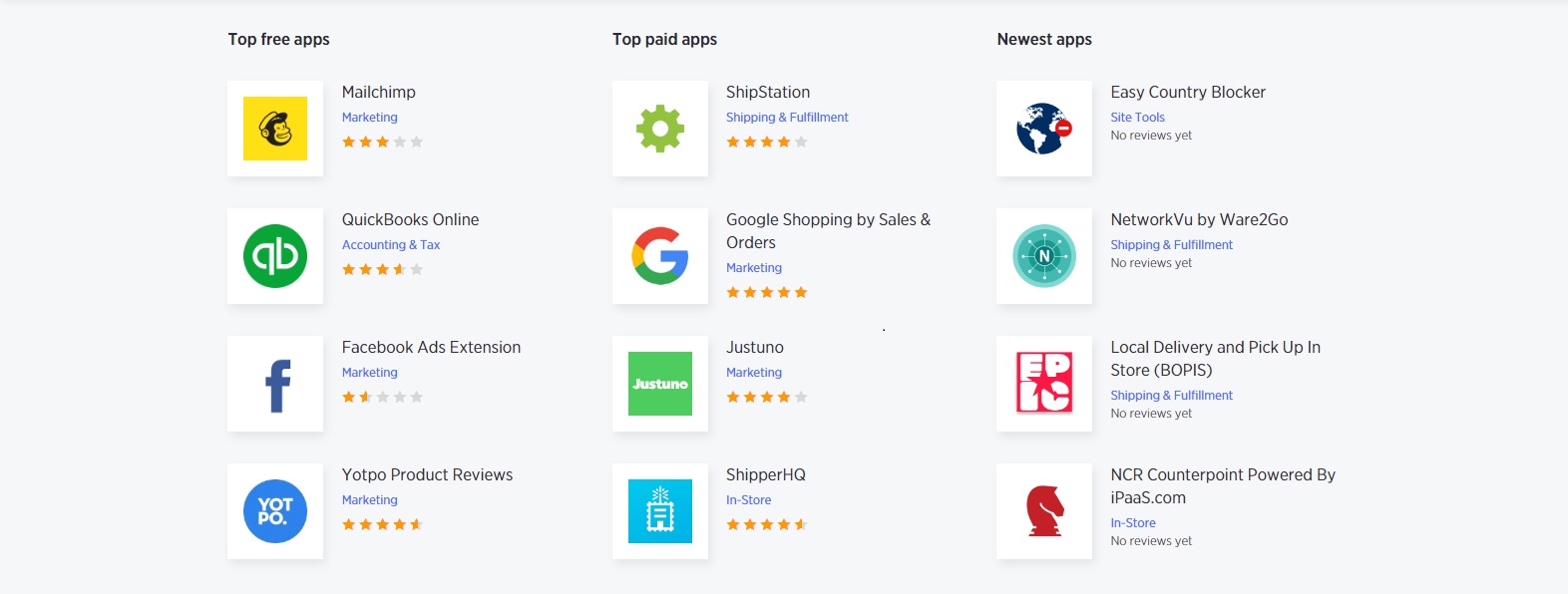The height and width of the screenshot is (594, 1568).
Task: Open the NetworkVu teal compass icon
Action: tap(1044, 256)
